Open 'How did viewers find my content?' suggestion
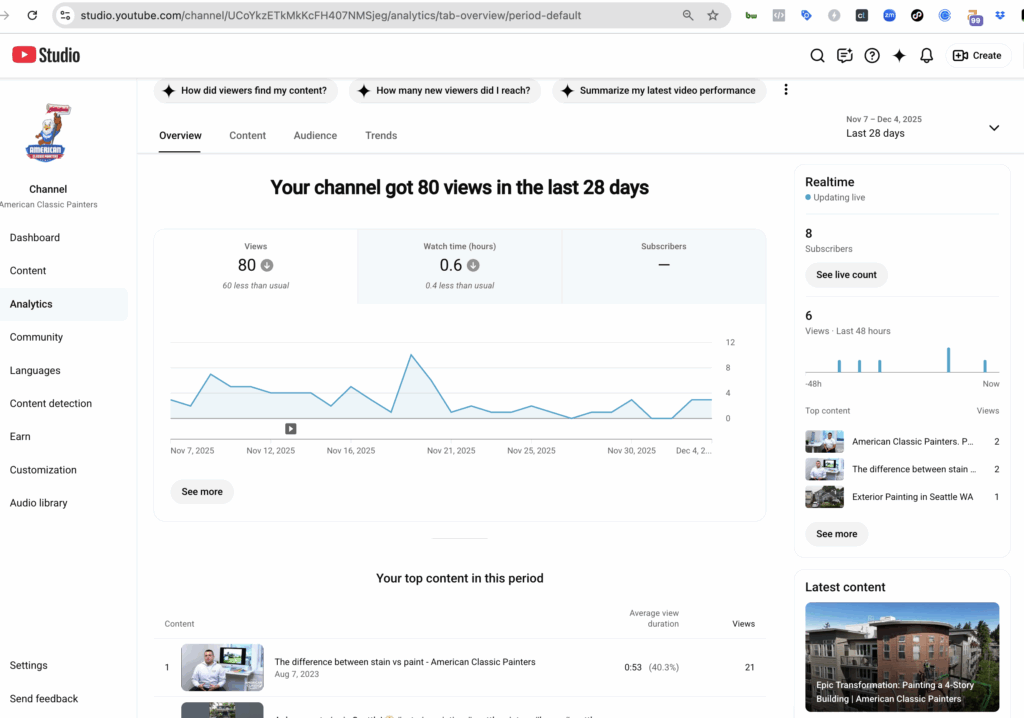 246,89
